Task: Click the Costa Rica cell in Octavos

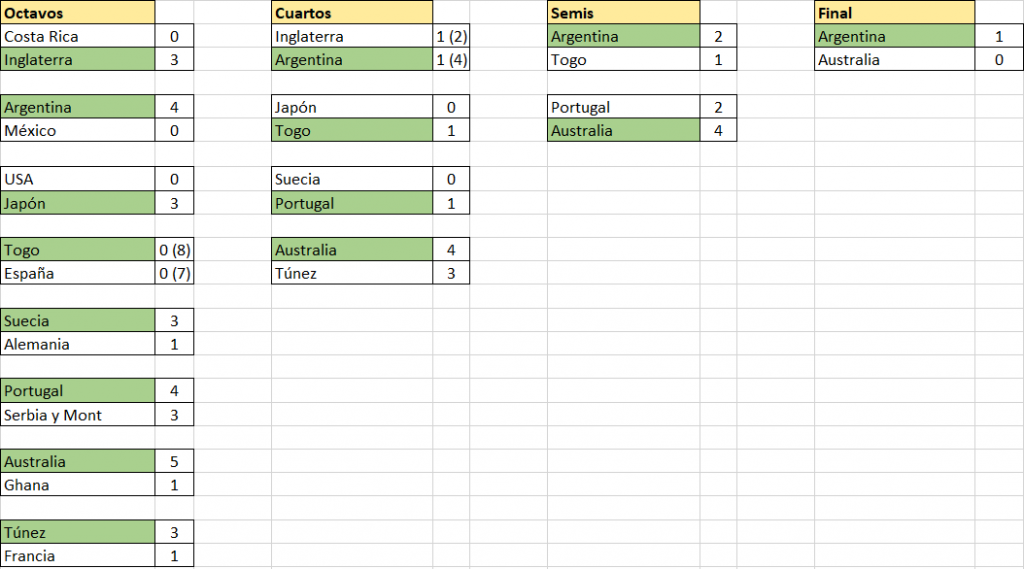Action: tap(78, 37)
